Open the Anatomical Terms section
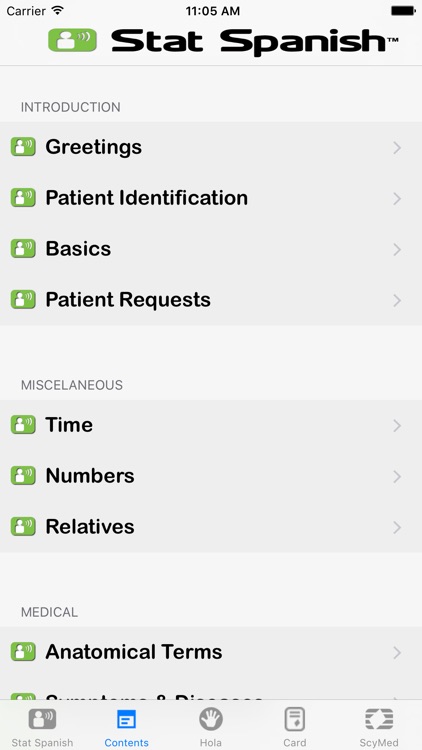 [x=211, y=652]
